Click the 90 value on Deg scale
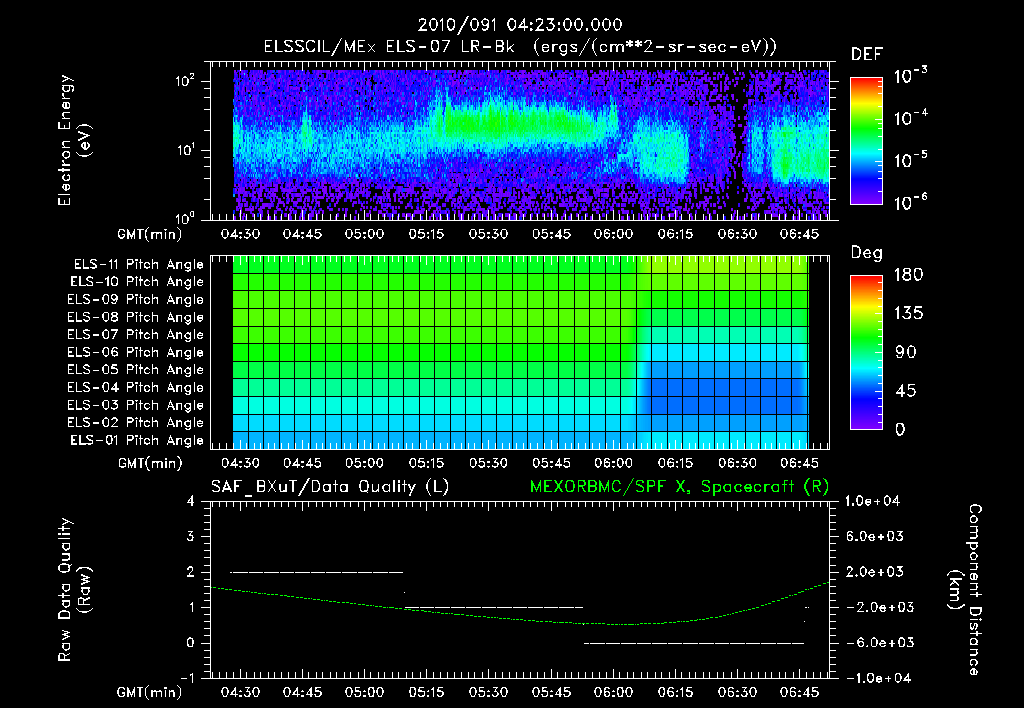Screen dimensions: 1024x708 pos(906,353)
